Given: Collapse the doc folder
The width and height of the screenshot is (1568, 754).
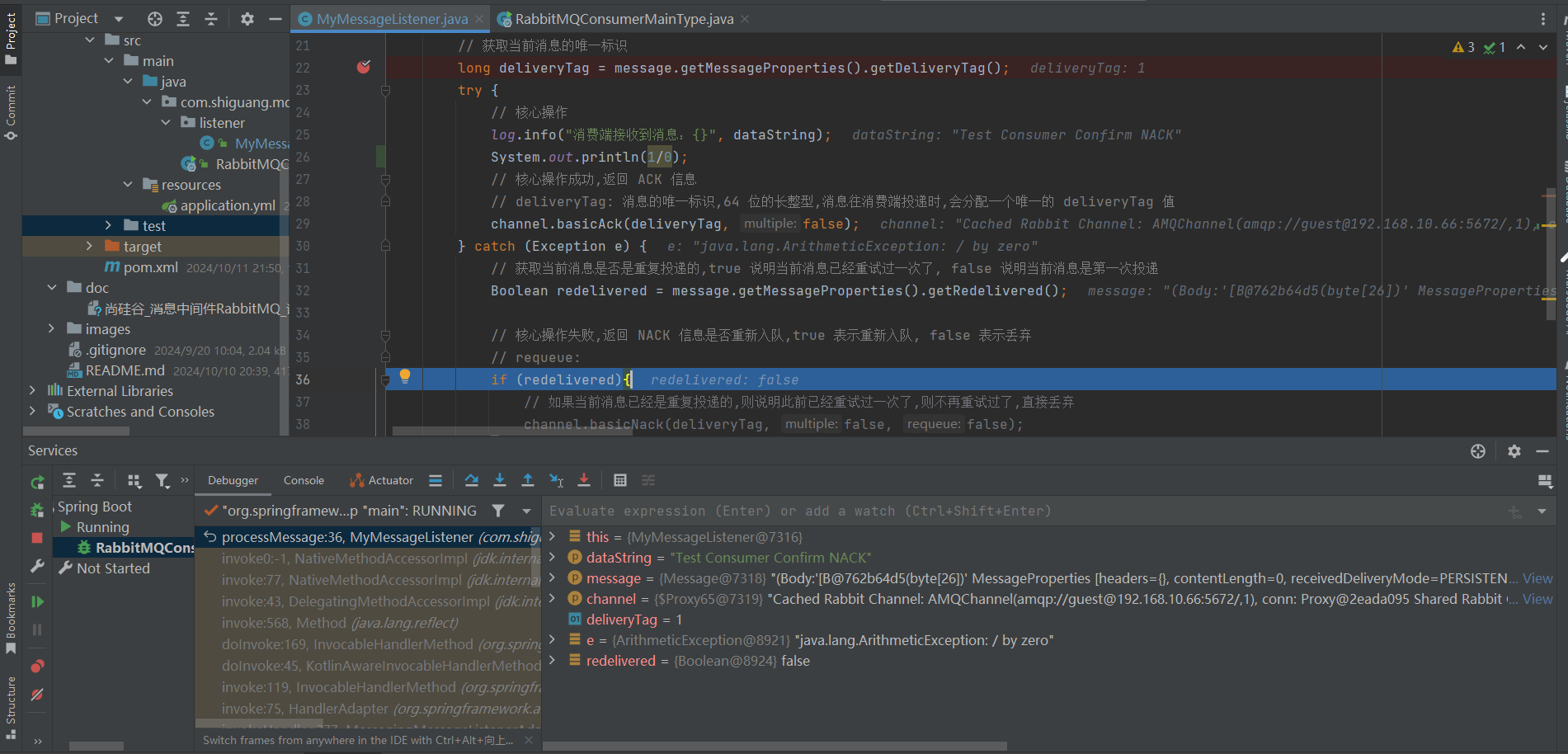Looking at the screenshot, I should click(x=52, y=287).
